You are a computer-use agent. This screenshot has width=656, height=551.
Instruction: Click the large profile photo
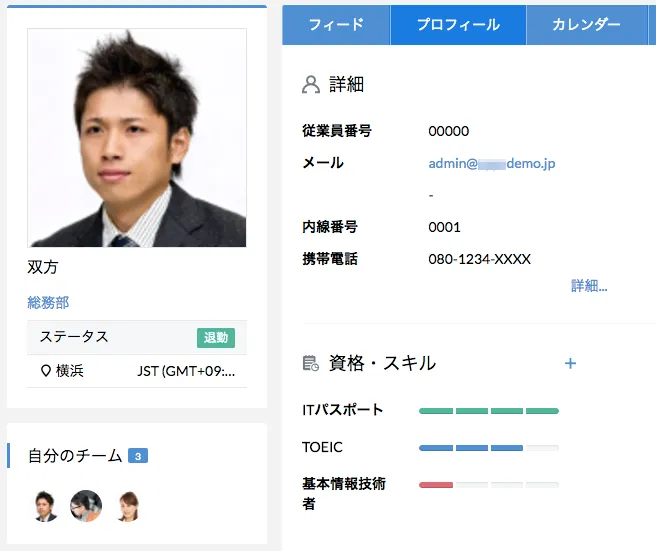click(x=137, y=138)
